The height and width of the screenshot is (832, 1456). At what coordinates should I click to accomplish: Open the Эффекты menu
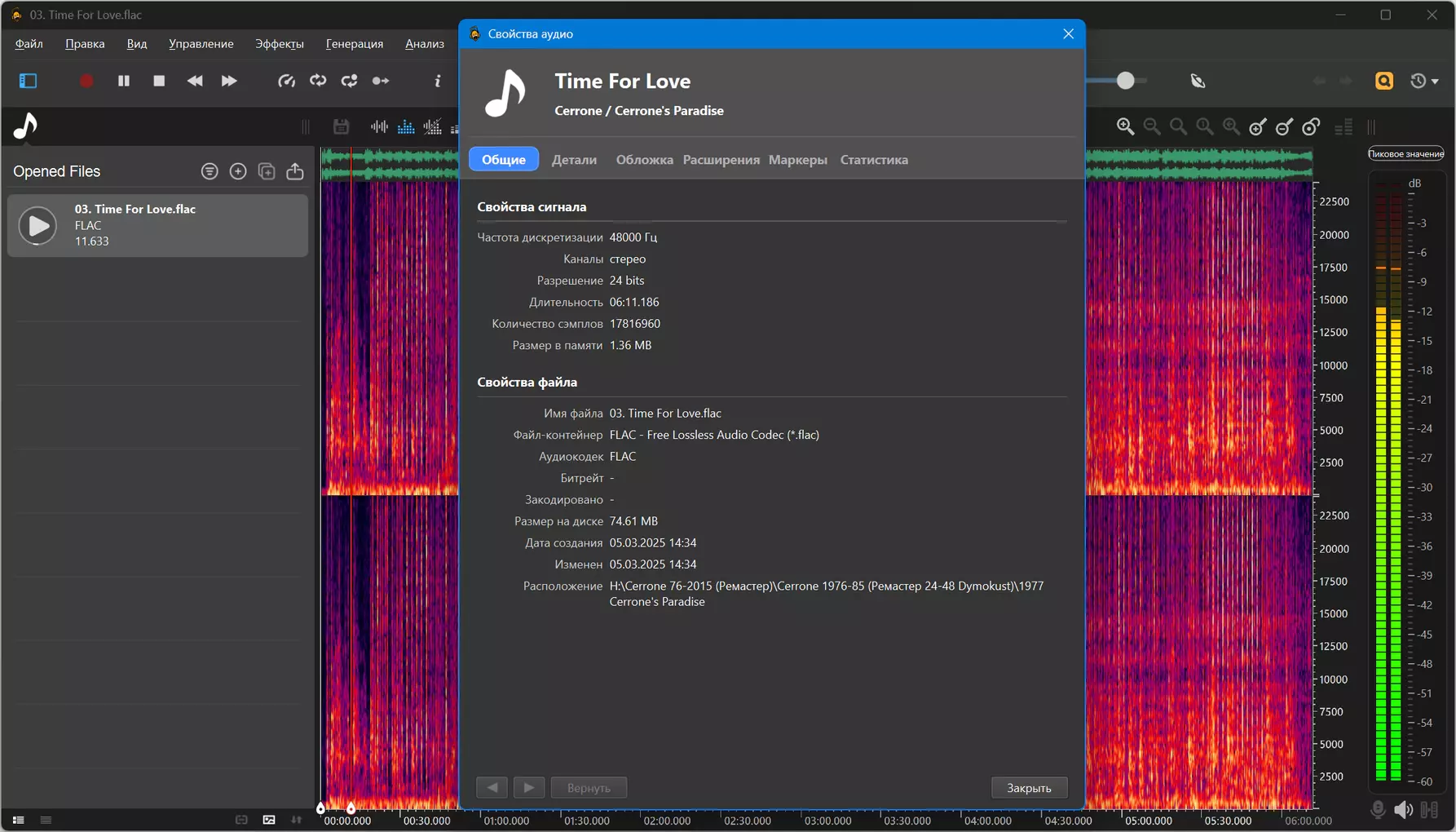(279, 44)
